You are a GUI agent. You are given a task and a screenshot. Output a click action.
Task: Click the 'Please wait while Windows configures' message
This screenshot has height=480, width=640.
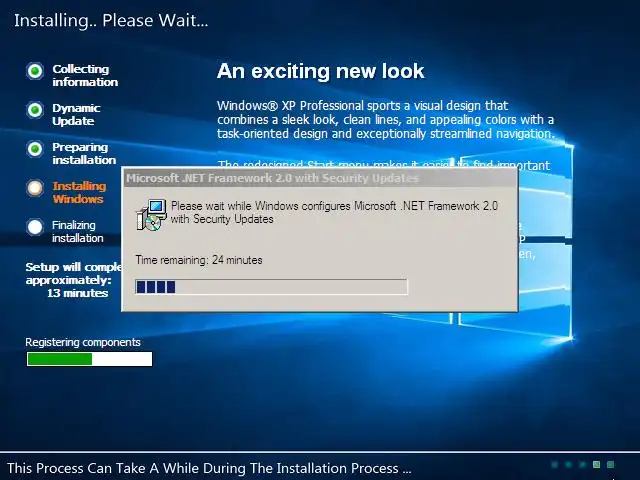(334, 212)
